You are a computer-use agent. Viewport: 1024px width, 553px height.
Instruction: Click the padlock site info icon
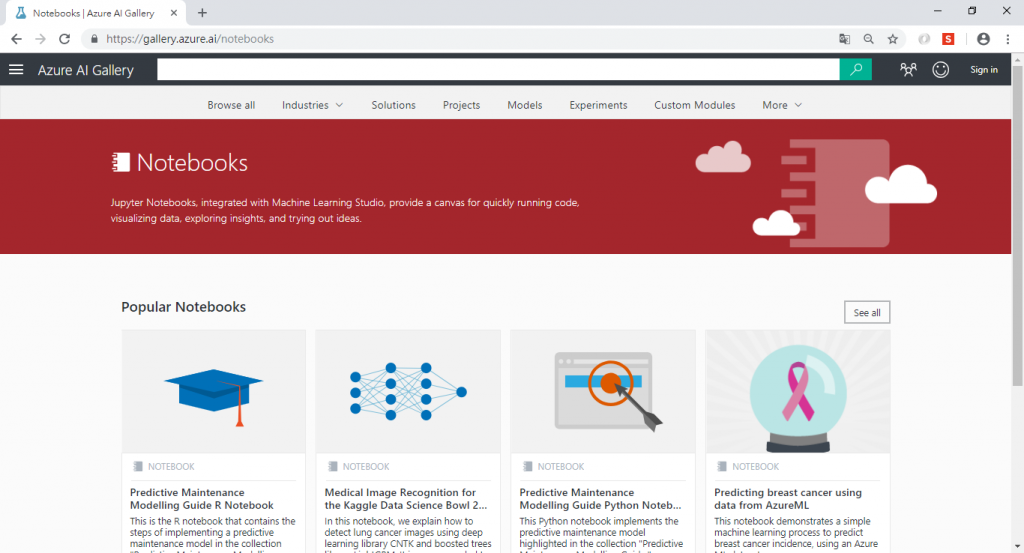point(94,39)
